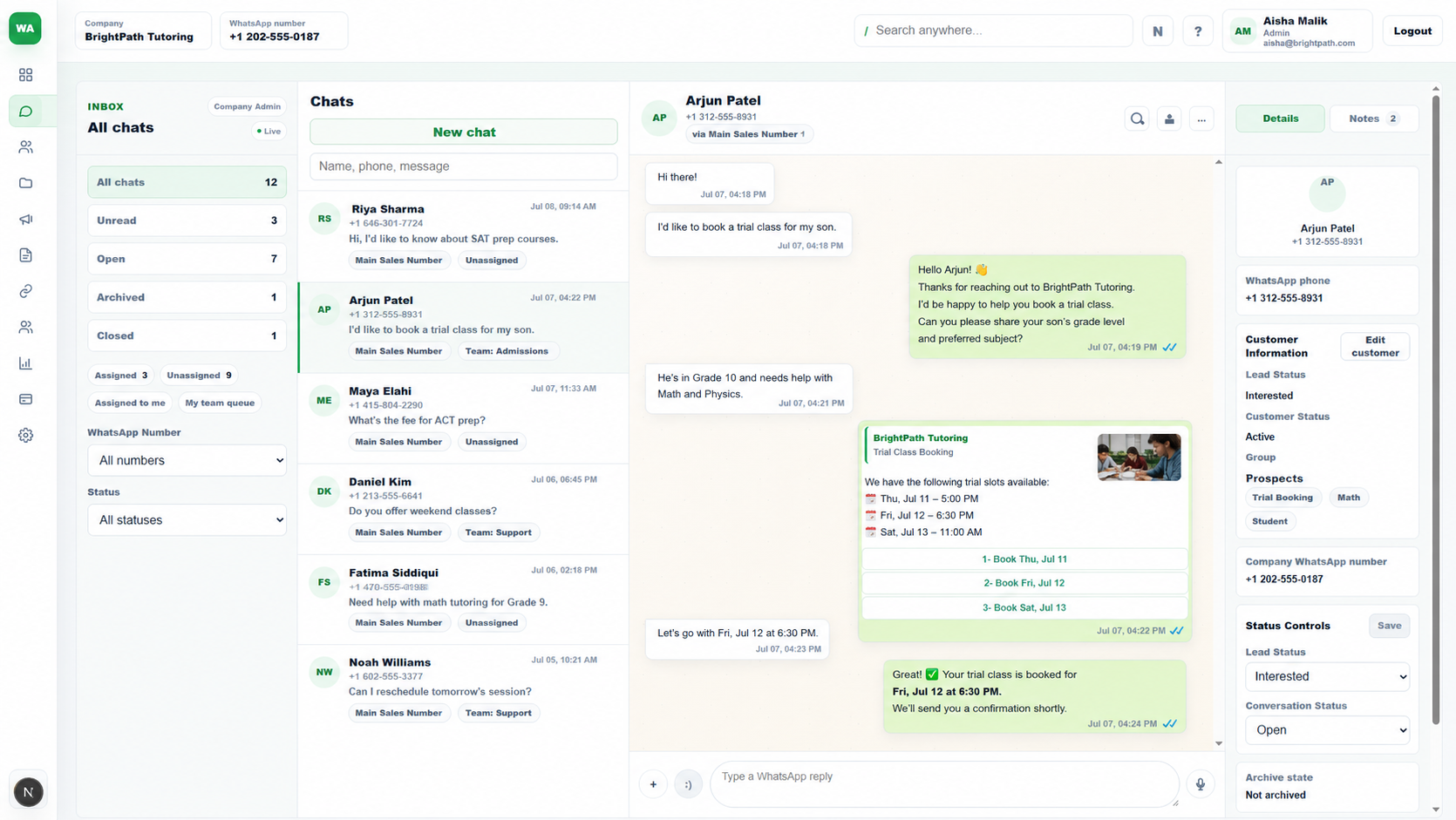1456x820 pixels.
Task: Click the chat list search field
Action: click(464, 166)
